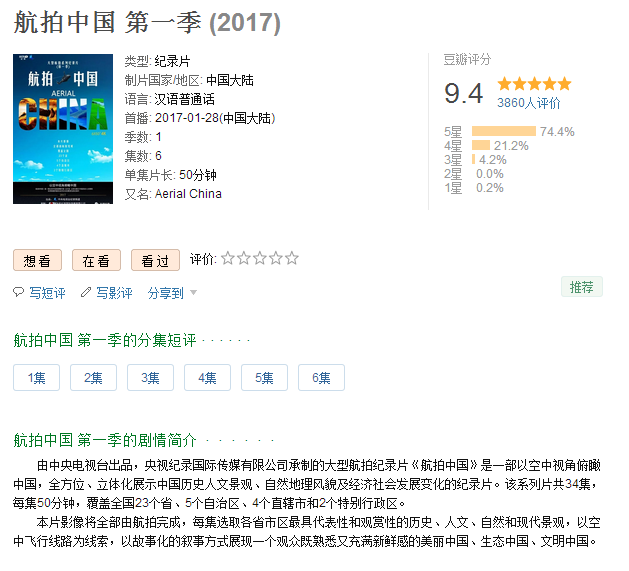Click the 74.4% five-star percentage

tap(557, 132)
